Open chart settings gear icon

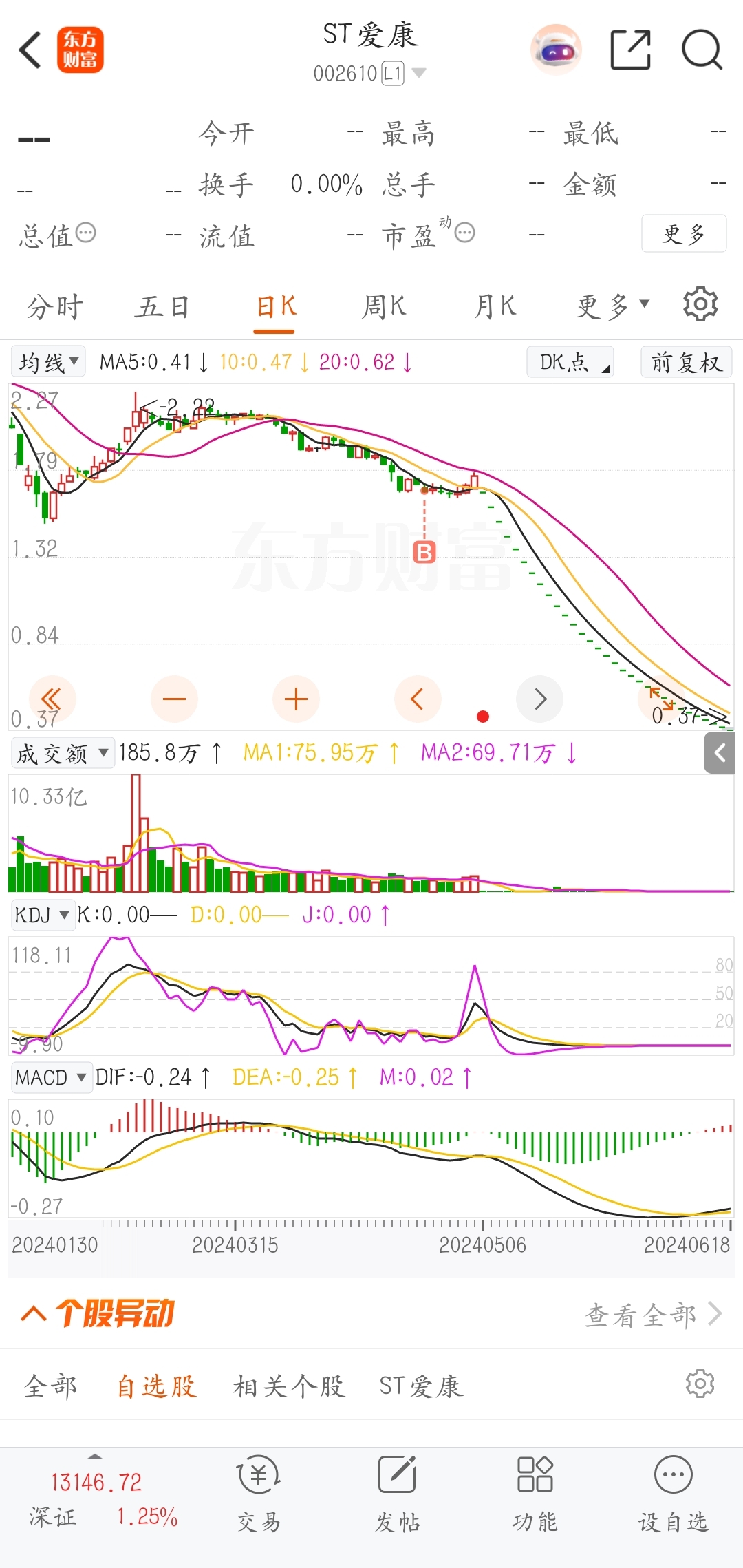click(x=700, y=304)
